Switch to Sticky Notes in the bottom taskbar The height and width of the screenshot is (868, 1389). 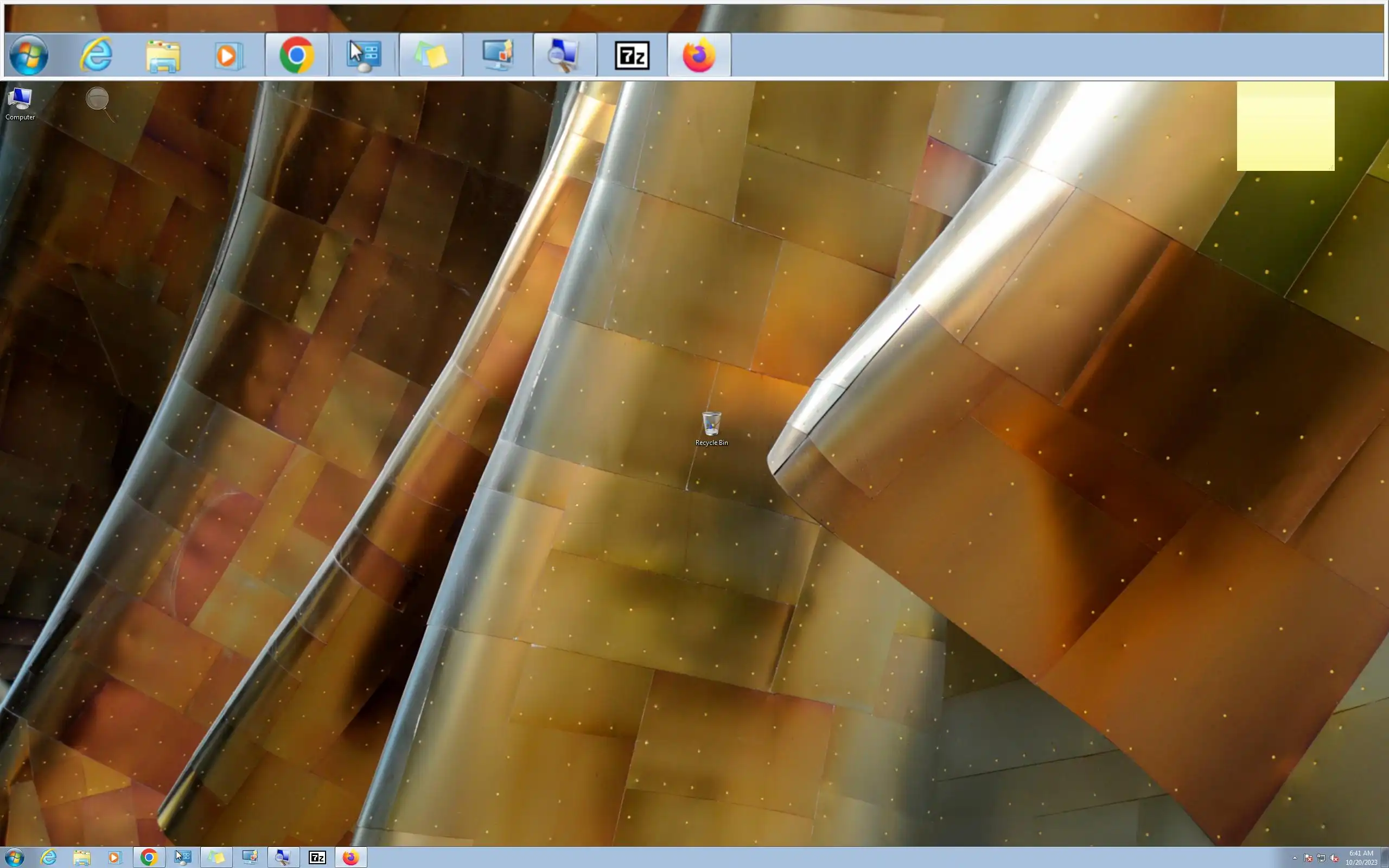point(216,858)
